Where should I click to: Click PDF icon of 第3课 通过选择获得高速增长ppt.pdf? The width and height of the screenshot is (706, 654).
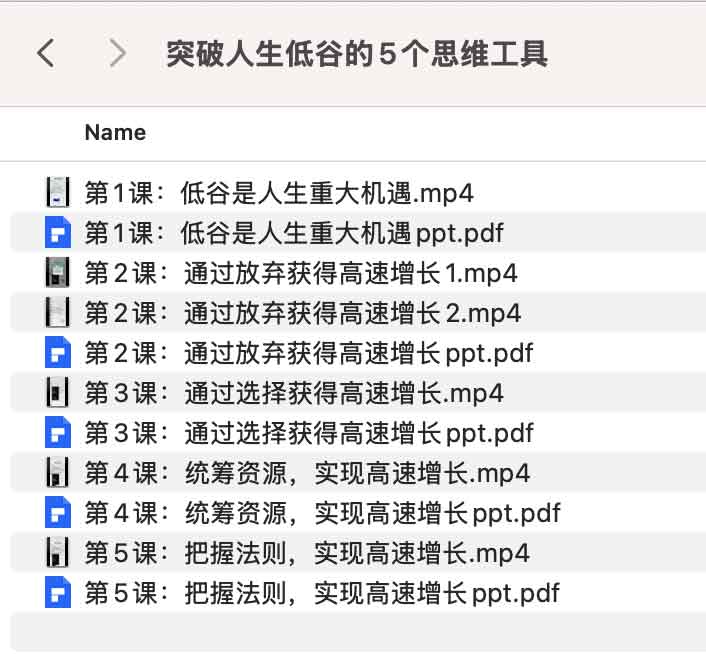tap(58, 432)
